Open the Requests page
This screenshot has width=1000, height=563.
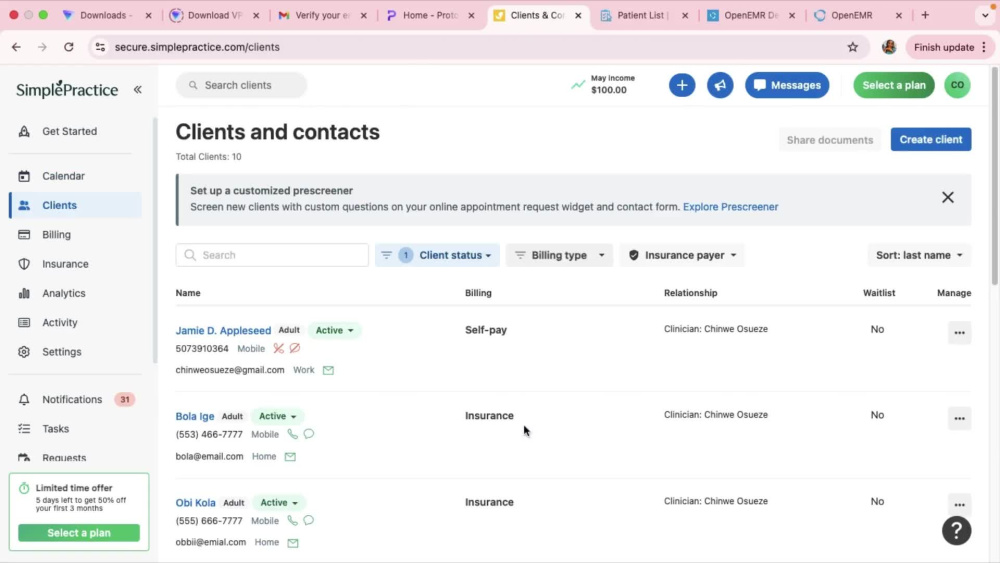point(64,458)
